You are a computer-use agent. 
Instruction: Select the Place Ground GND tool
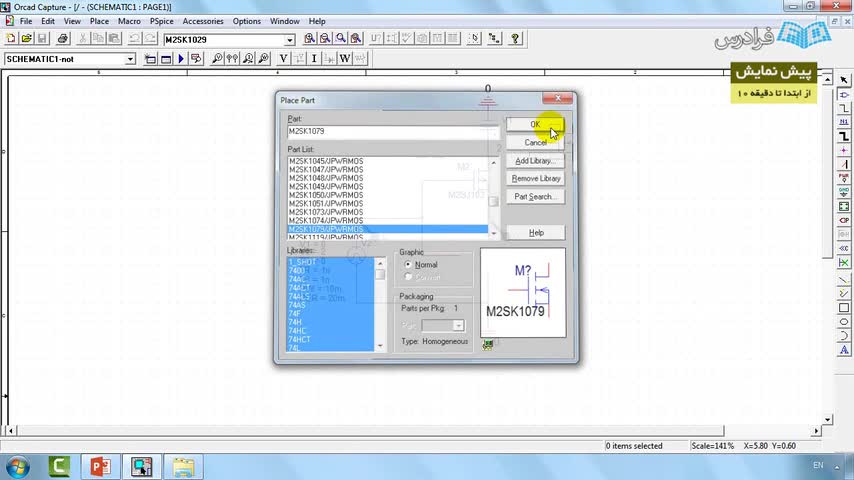pos(844,192)
